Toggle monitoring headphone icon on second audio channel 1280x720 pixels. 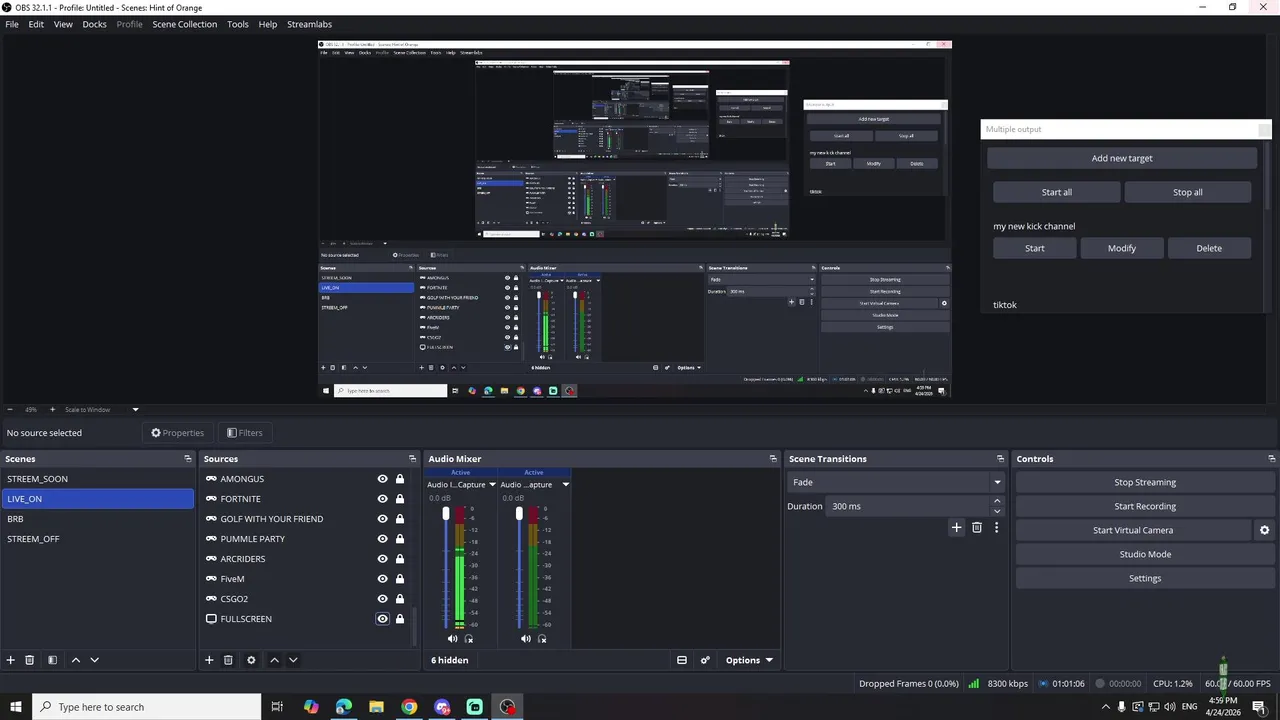pyautogui.click(x=542, y=638)
